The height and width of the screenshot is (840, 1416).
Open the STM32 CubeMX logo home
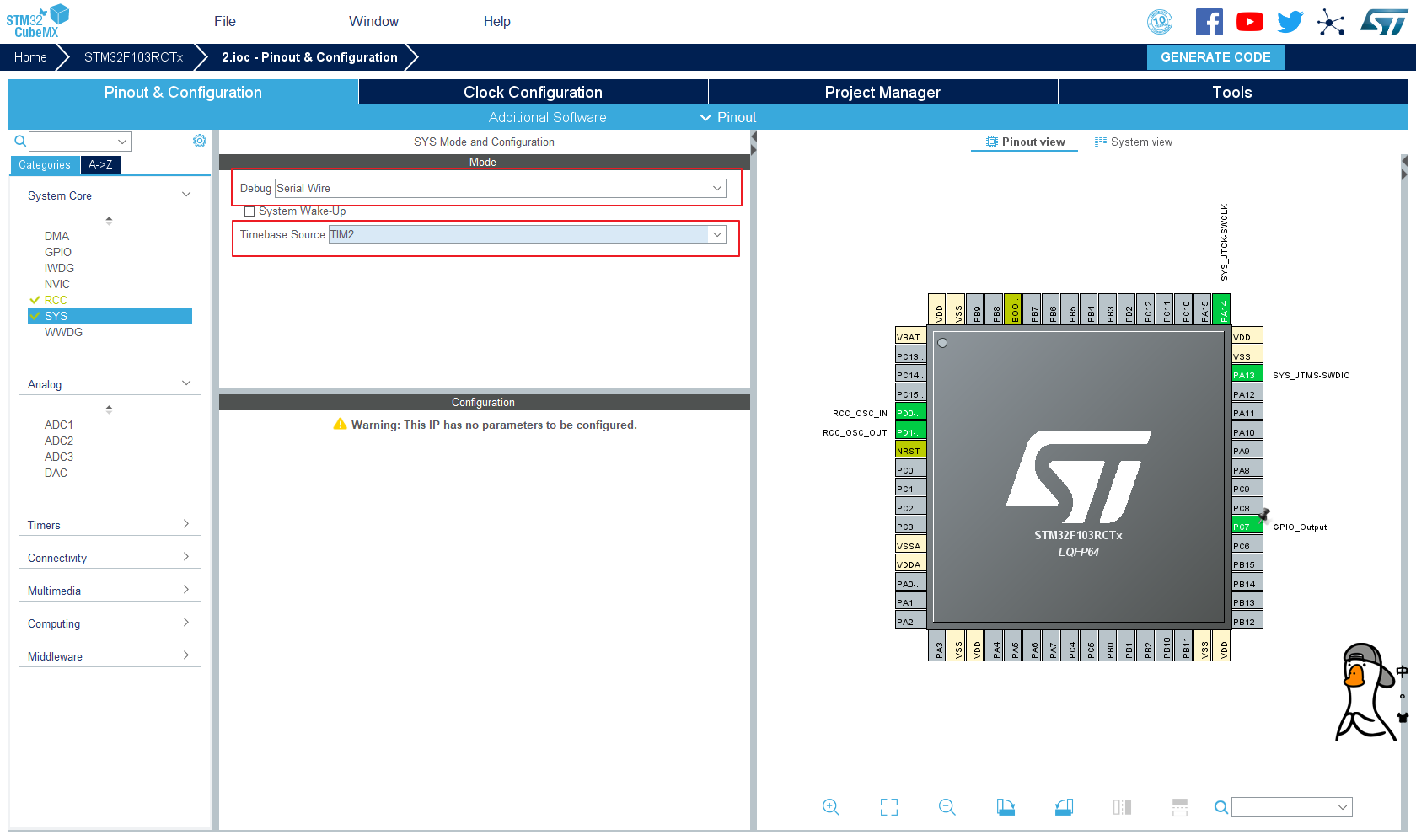[38, 21]
